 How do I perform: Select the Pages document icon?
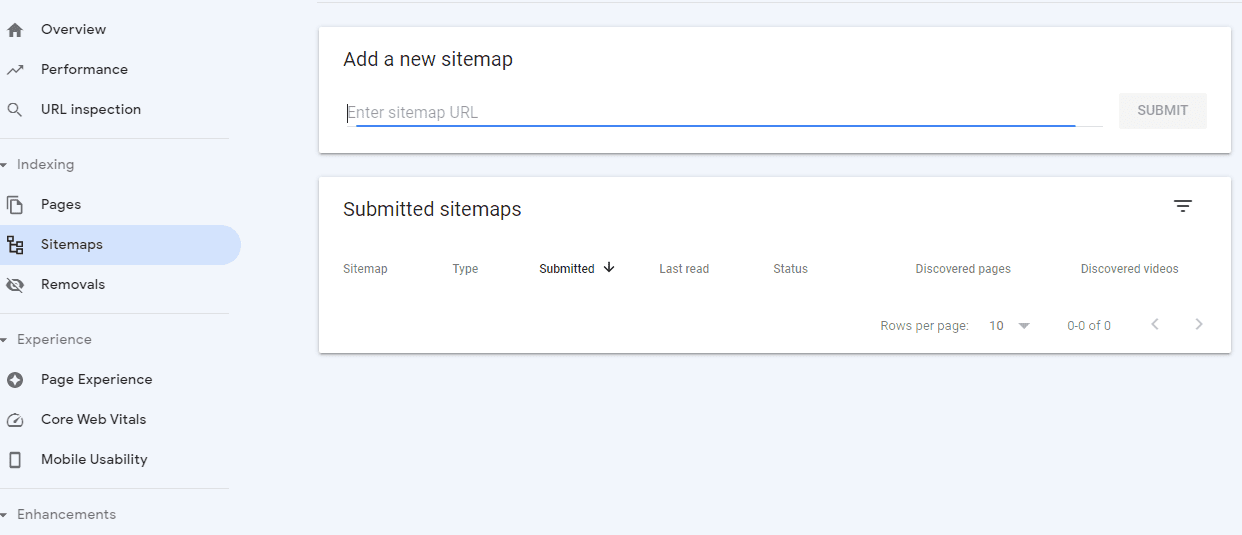pyautogui.click(x=15, y=205)
